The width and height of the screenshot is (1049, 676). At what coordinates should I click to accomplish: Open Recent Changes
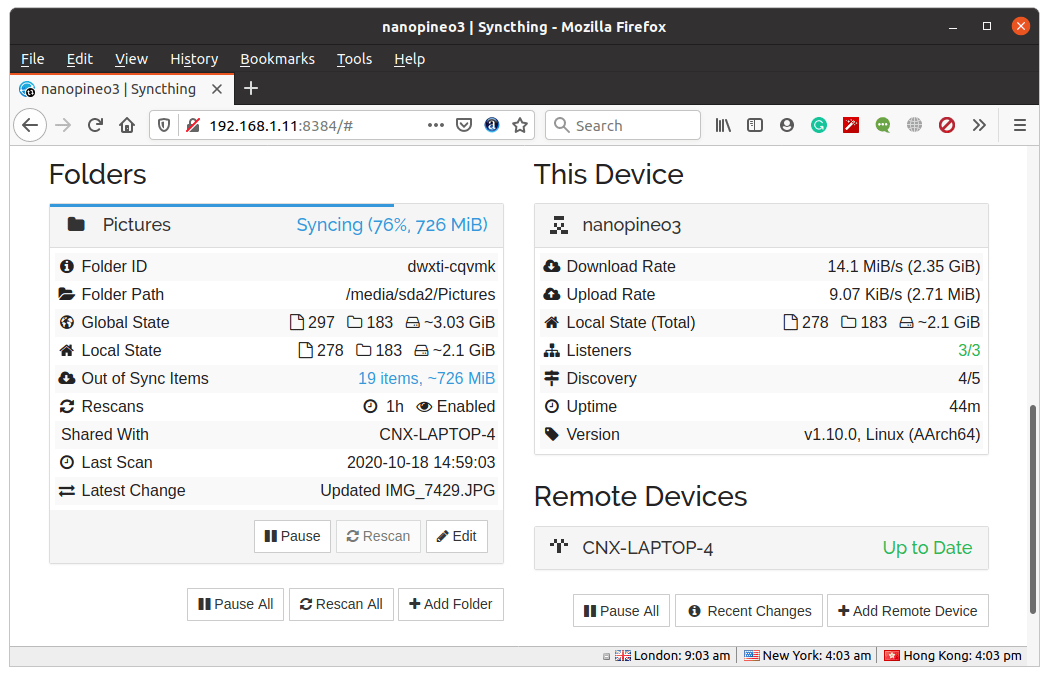[x=749, y=611]
